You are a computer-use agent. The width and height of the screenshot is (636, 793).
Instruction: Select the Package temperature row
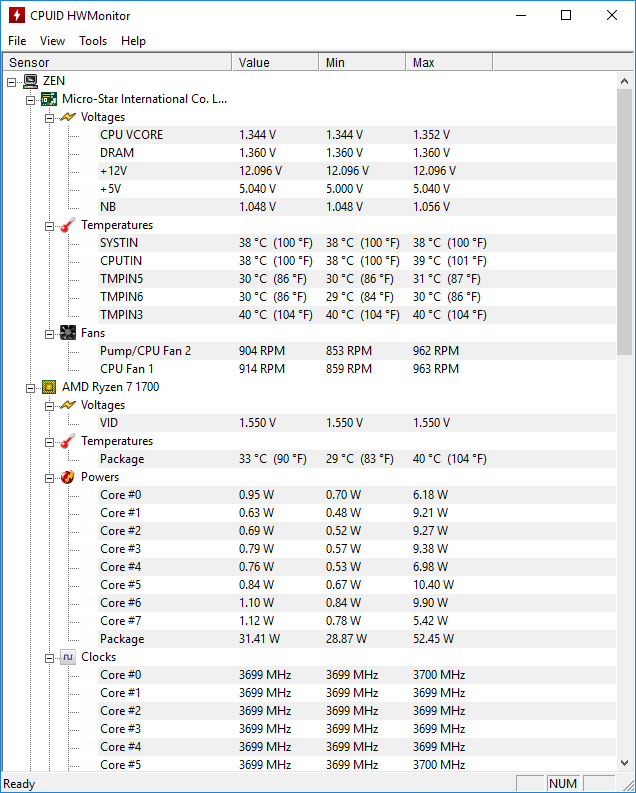356,459
